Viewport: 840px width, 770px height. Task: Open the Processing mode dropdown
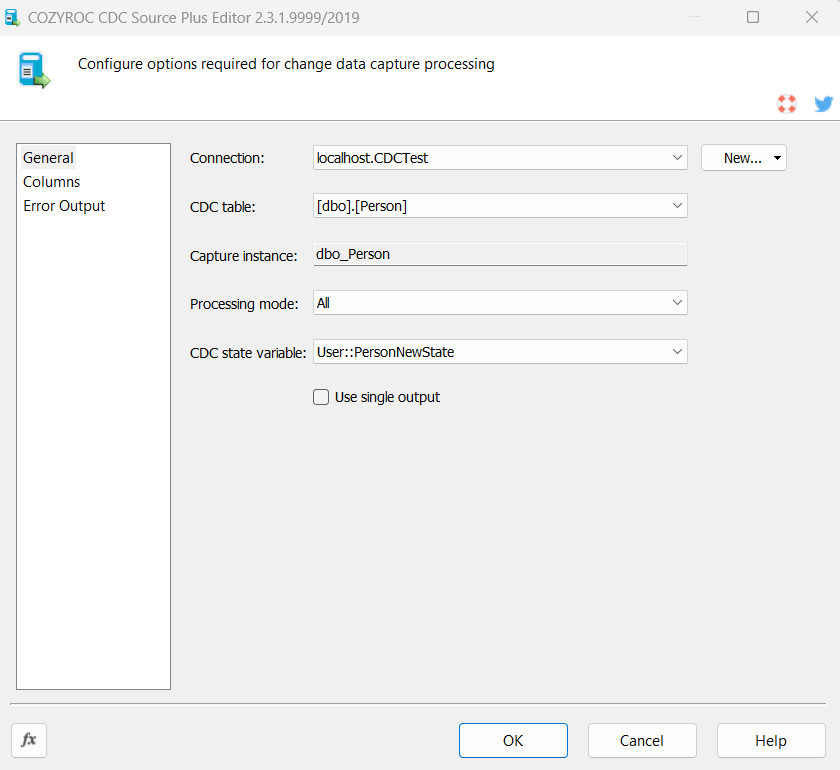tap(677, 303)
